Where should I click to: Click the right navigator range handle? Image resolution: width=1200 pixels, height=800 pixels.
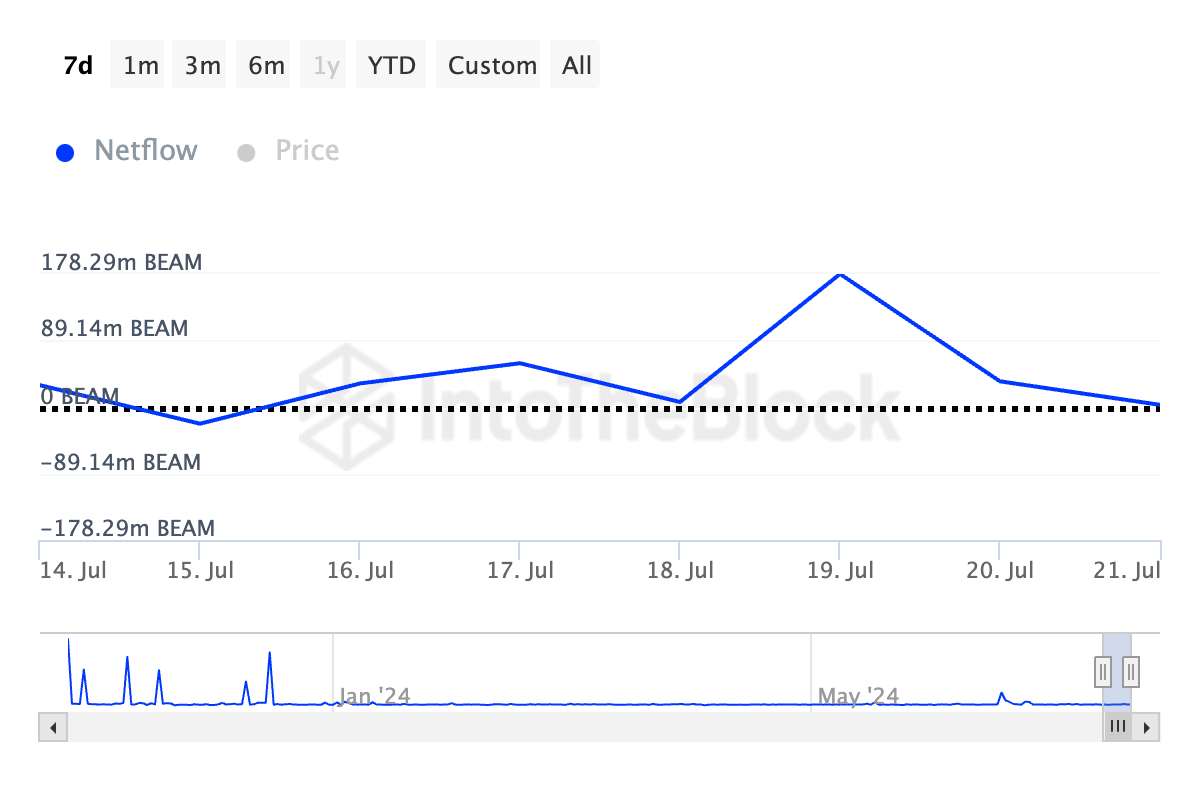(x=1131, y=669)
